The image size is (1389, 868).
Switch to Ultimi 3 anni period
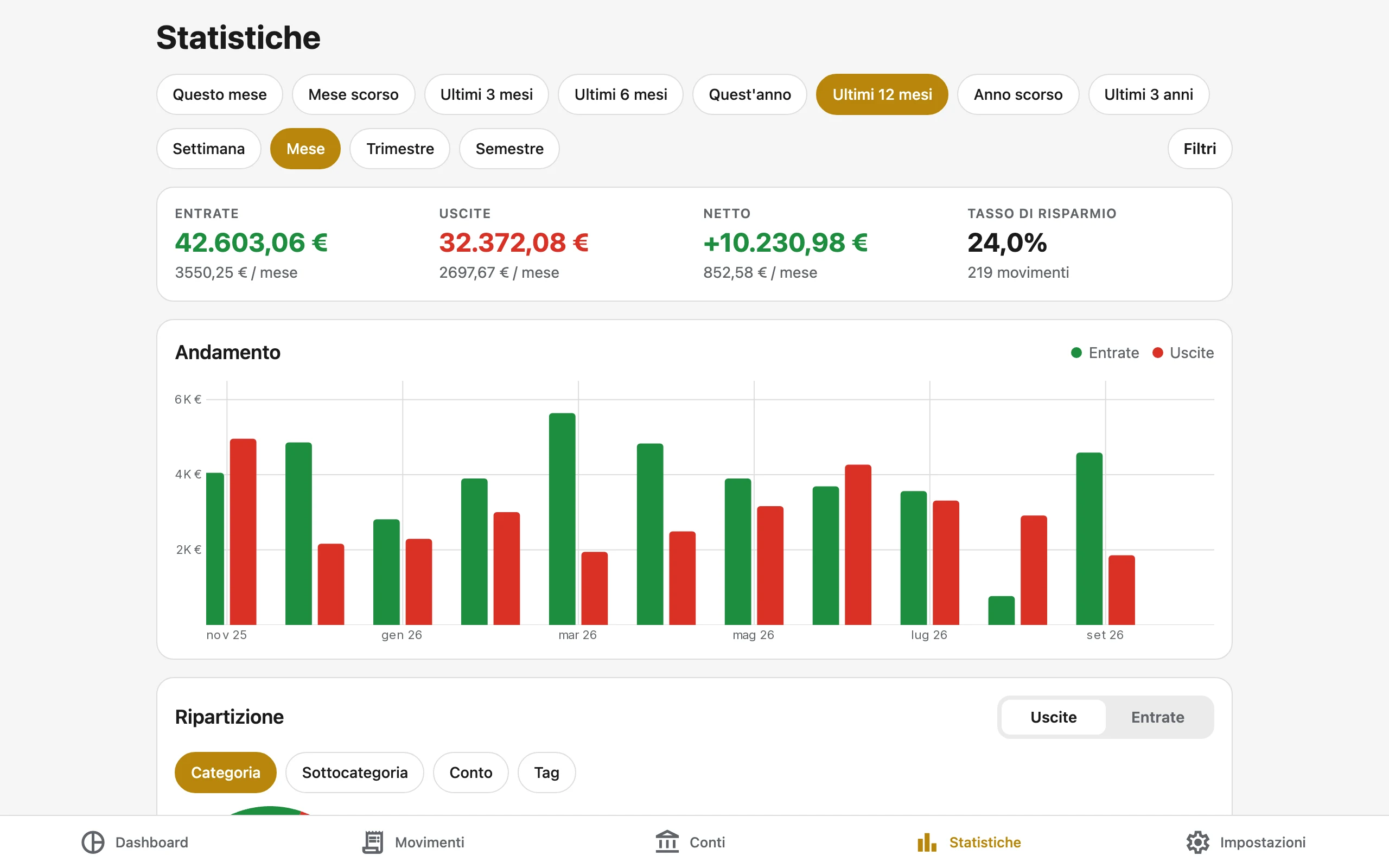coord(1149,94)
